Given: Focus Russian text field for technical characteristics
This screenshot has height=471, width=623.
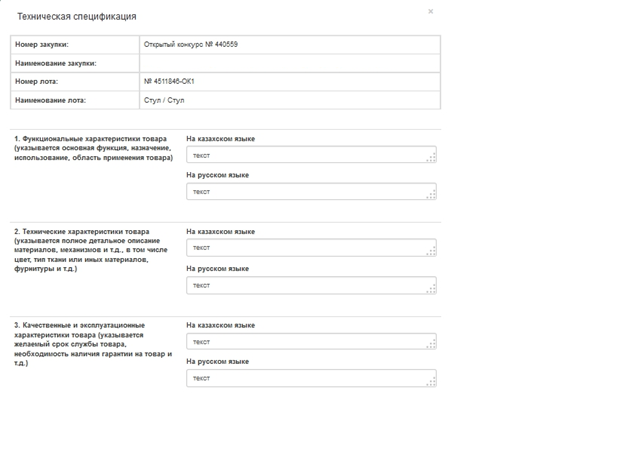Looking at the screenshot, I should tap(310, 285).
